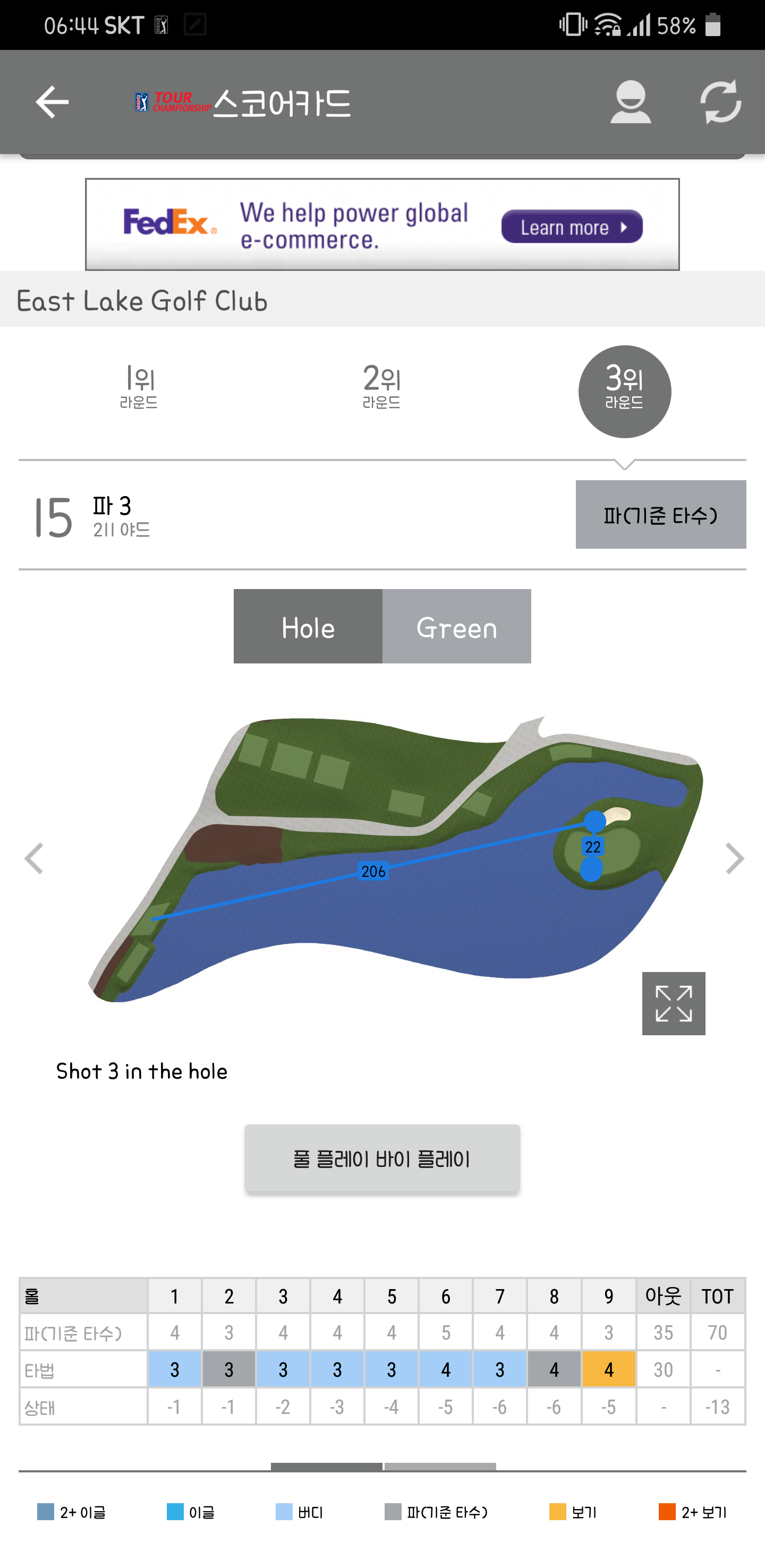
Task: Select round 3 circle
Action: tap(624, 391)
